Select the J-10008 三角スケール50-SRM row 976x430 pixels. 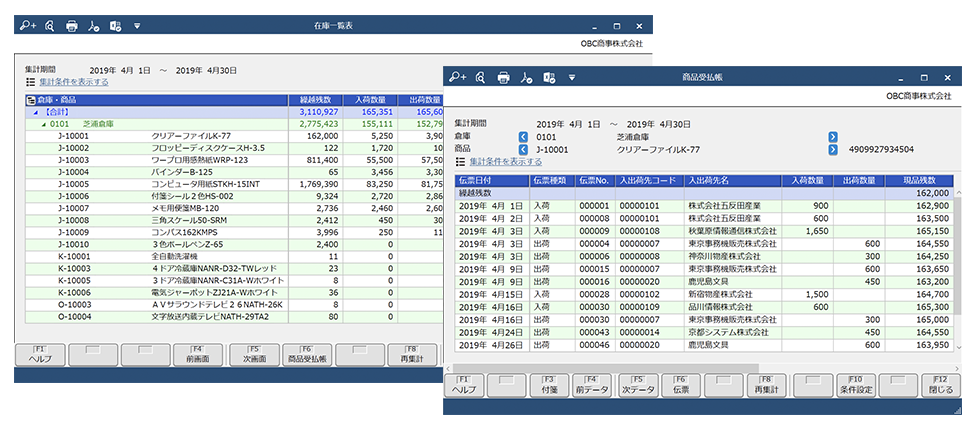coord(234,221)
